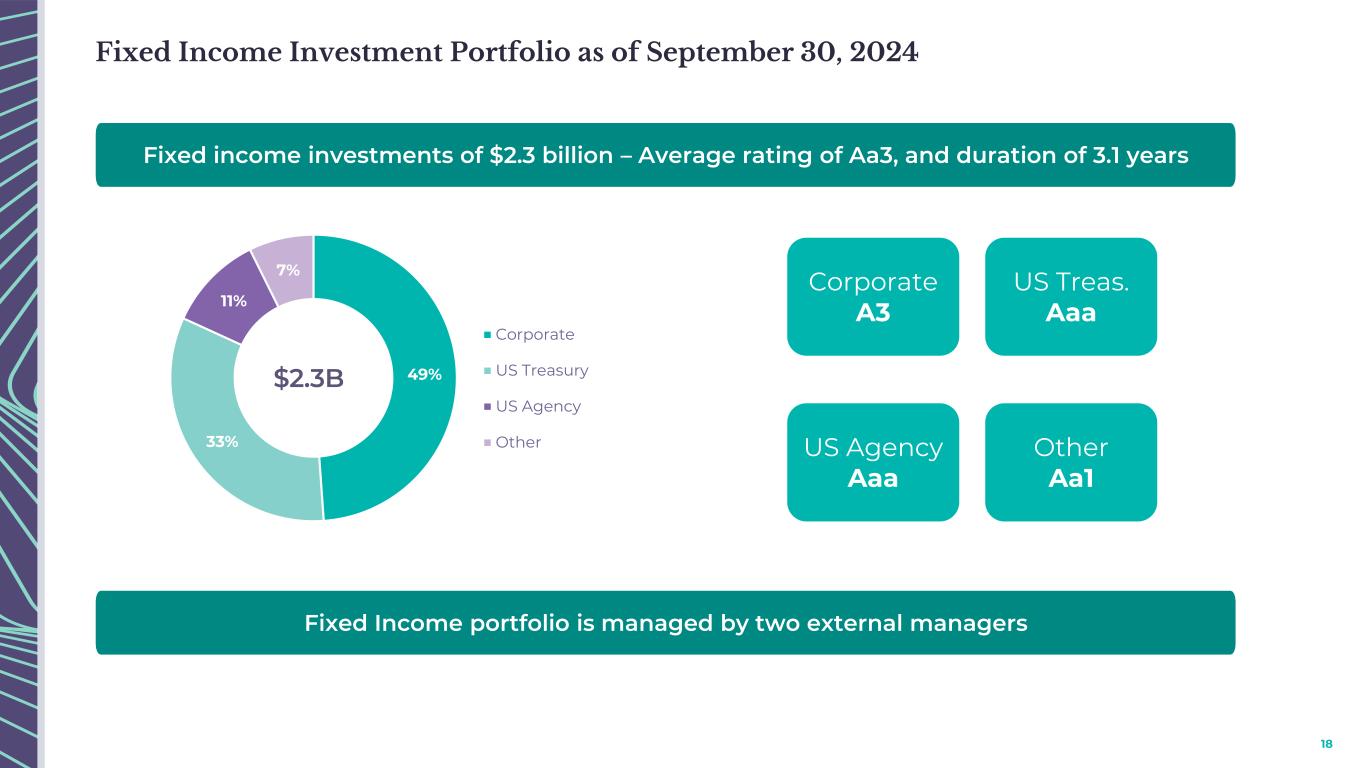The width and height of the screenshot is (1365, 768).
Task: Click the US Treasury legend color square
Action: (487, 371)
